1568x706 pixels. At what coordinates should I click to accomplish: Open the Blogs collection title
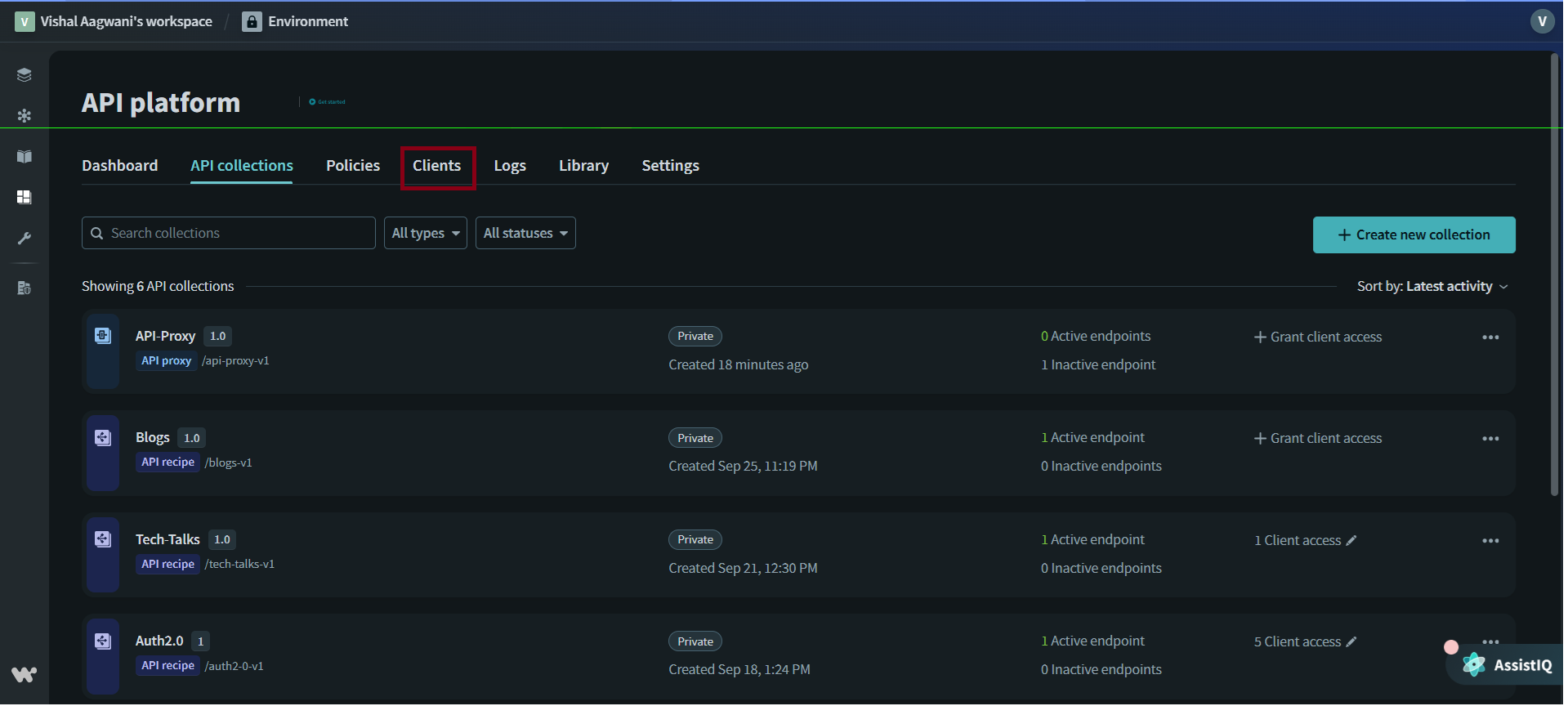[x=153, y=438]
